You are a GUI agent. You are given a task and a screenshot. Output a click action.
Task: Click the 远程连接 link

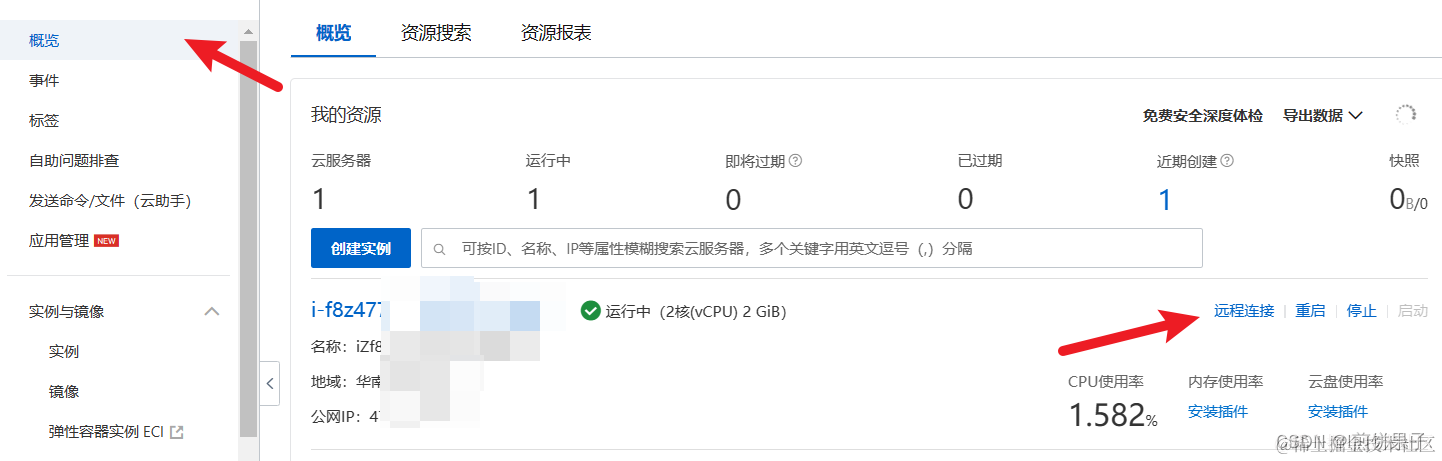[x=1244, y=311]
